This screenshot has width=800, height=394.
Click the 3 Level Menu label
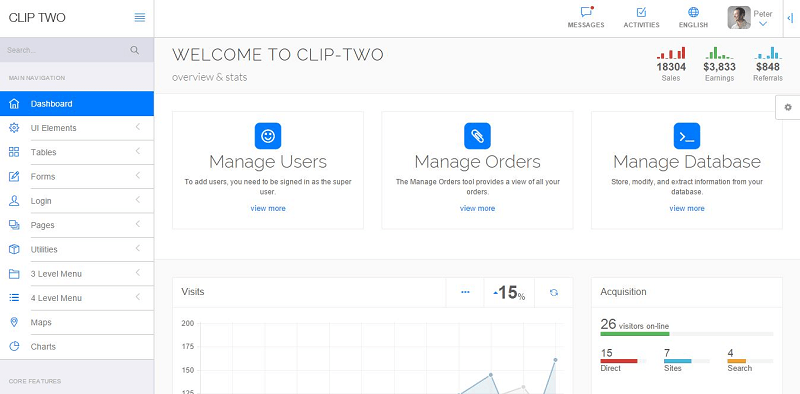point(56,274)
